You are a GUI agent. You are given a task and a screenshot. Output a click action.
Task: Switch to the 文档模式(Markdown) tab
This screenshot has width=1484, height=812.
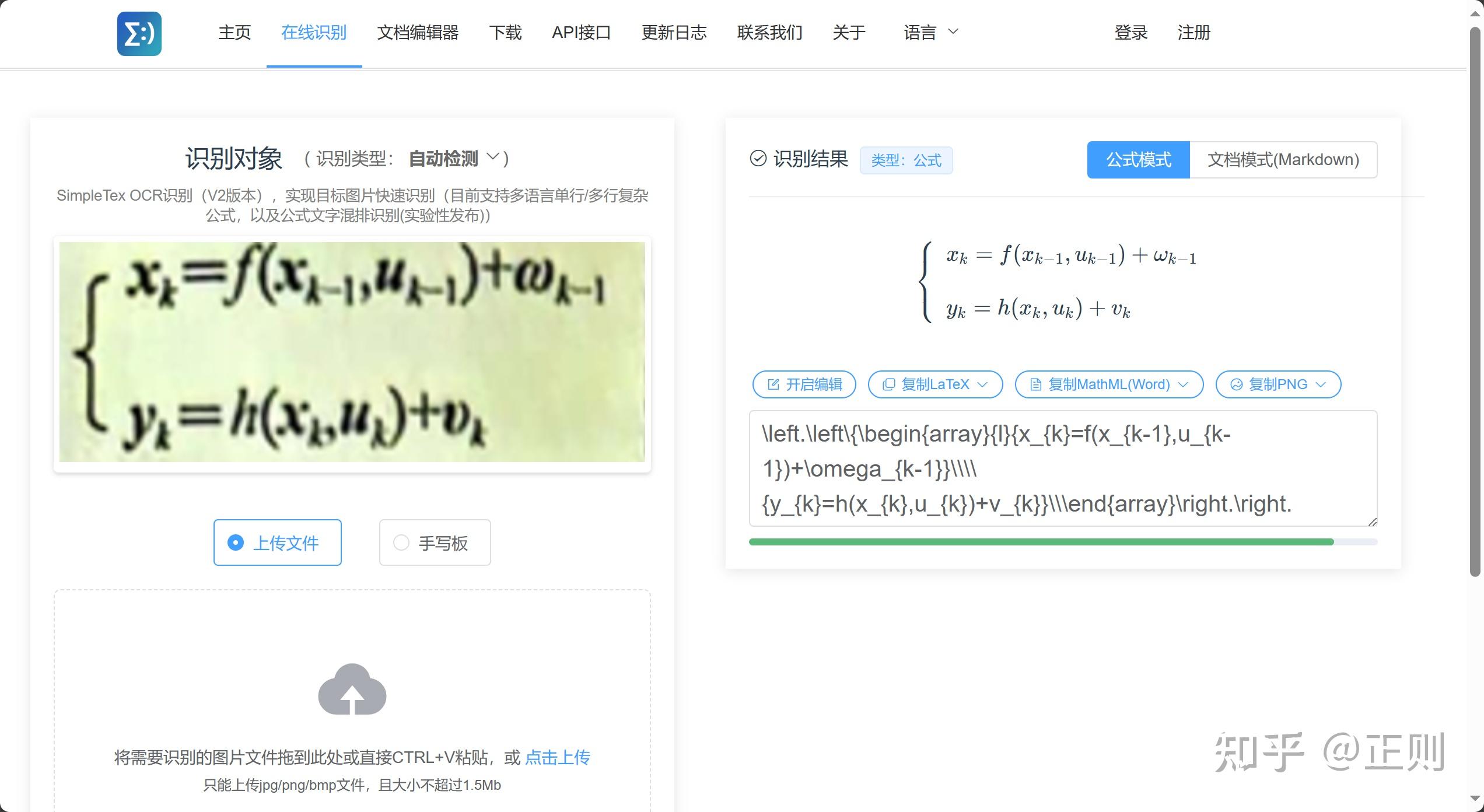click(x=1283, y=159)
